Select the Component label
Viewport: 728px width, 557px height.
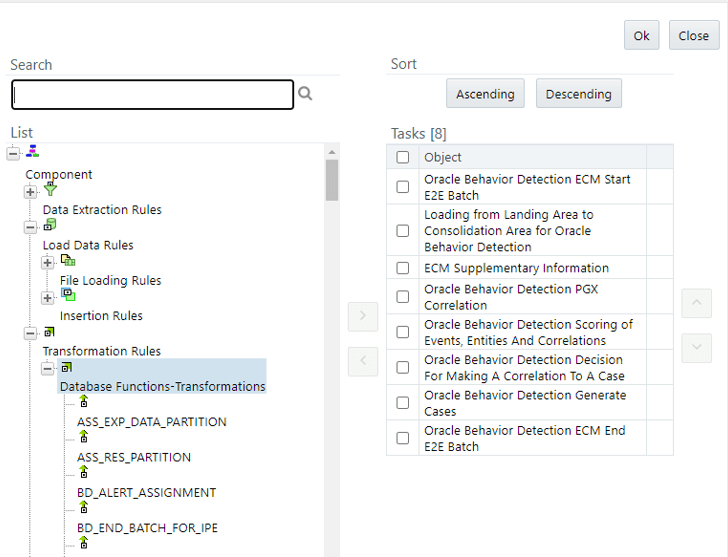pyautogui.click(x=58, y=175)
